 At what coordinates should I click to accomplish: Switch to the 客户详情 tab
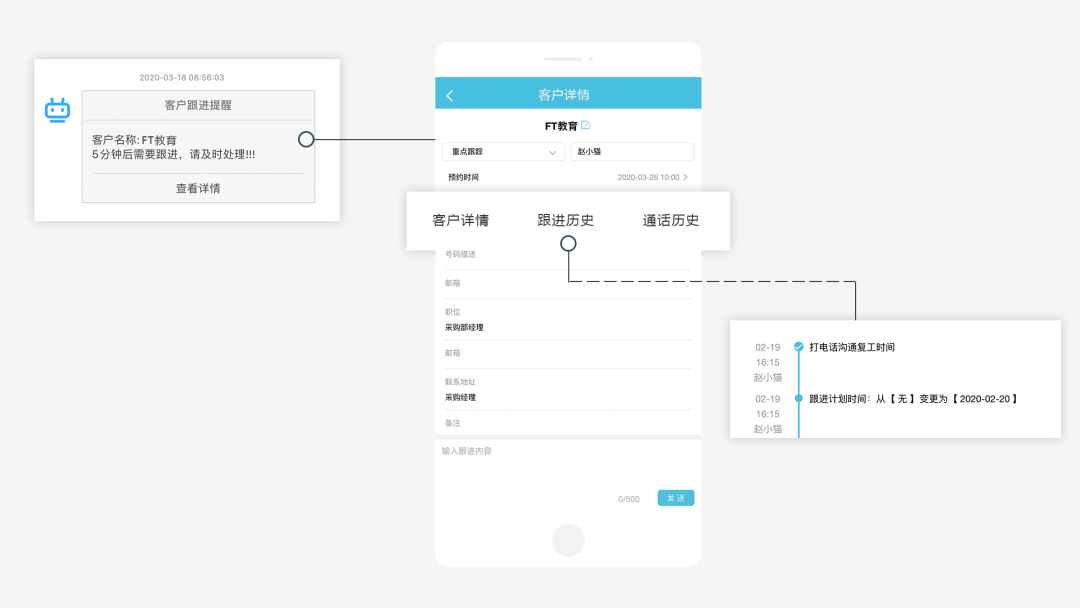(x=460, y=221)
